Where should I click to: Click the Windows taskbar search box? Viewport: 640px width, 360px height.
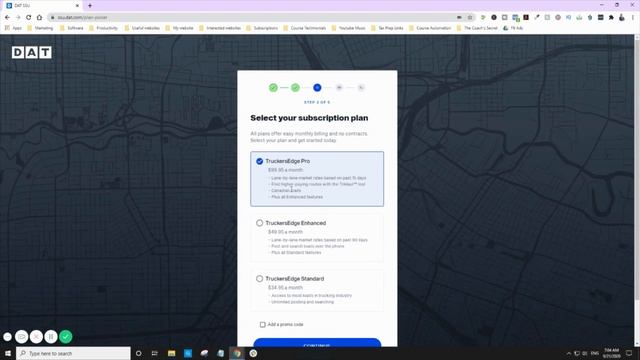click(73, 353)
